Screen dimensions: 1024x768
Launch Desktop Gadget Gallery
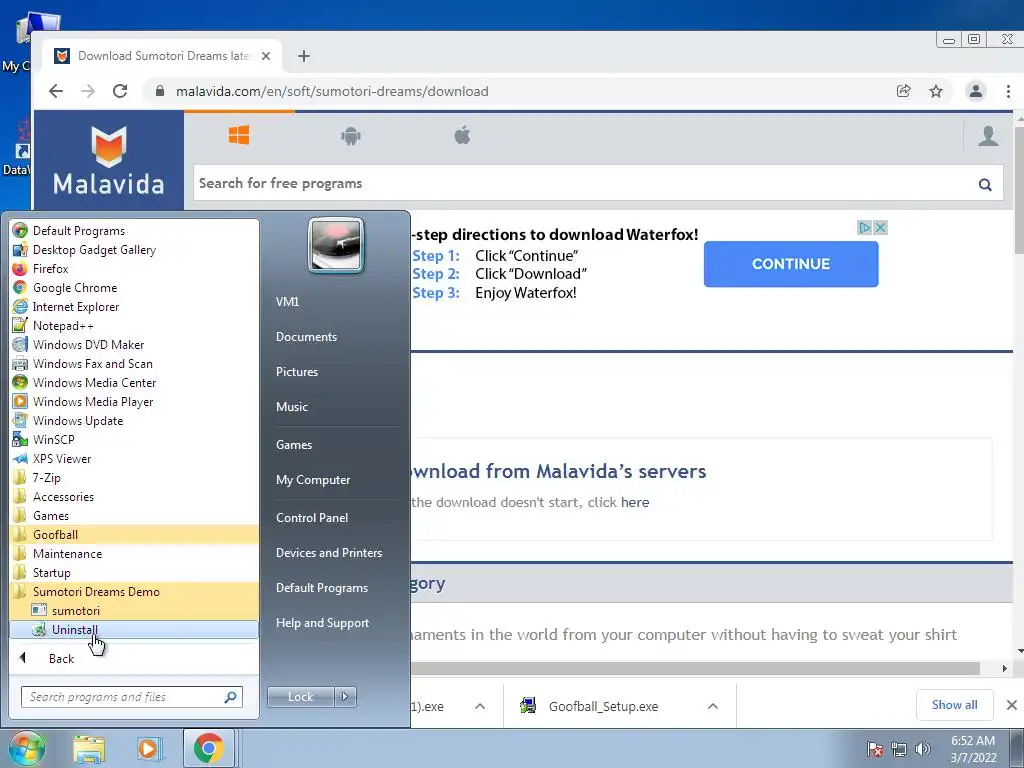(134, 249)
